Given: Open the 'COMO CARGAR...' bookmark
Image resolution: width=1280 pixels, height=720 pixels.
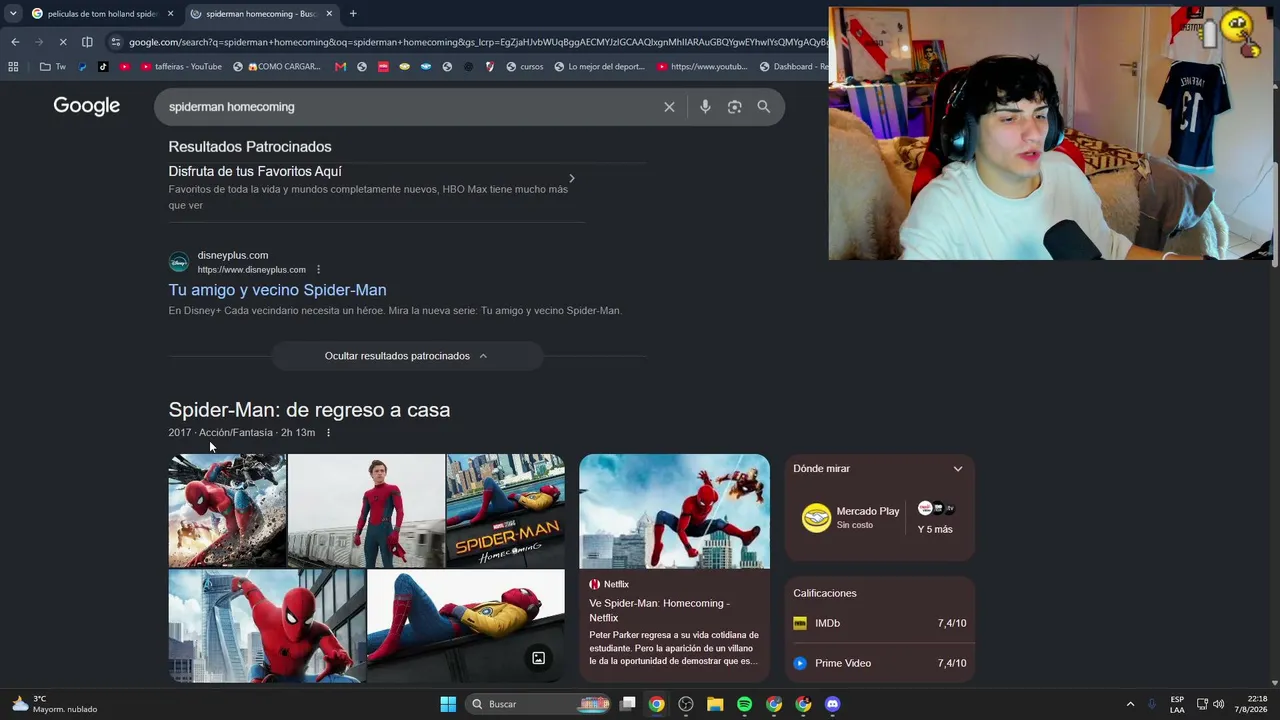Looking at the screenshot, I should [277, 67].
